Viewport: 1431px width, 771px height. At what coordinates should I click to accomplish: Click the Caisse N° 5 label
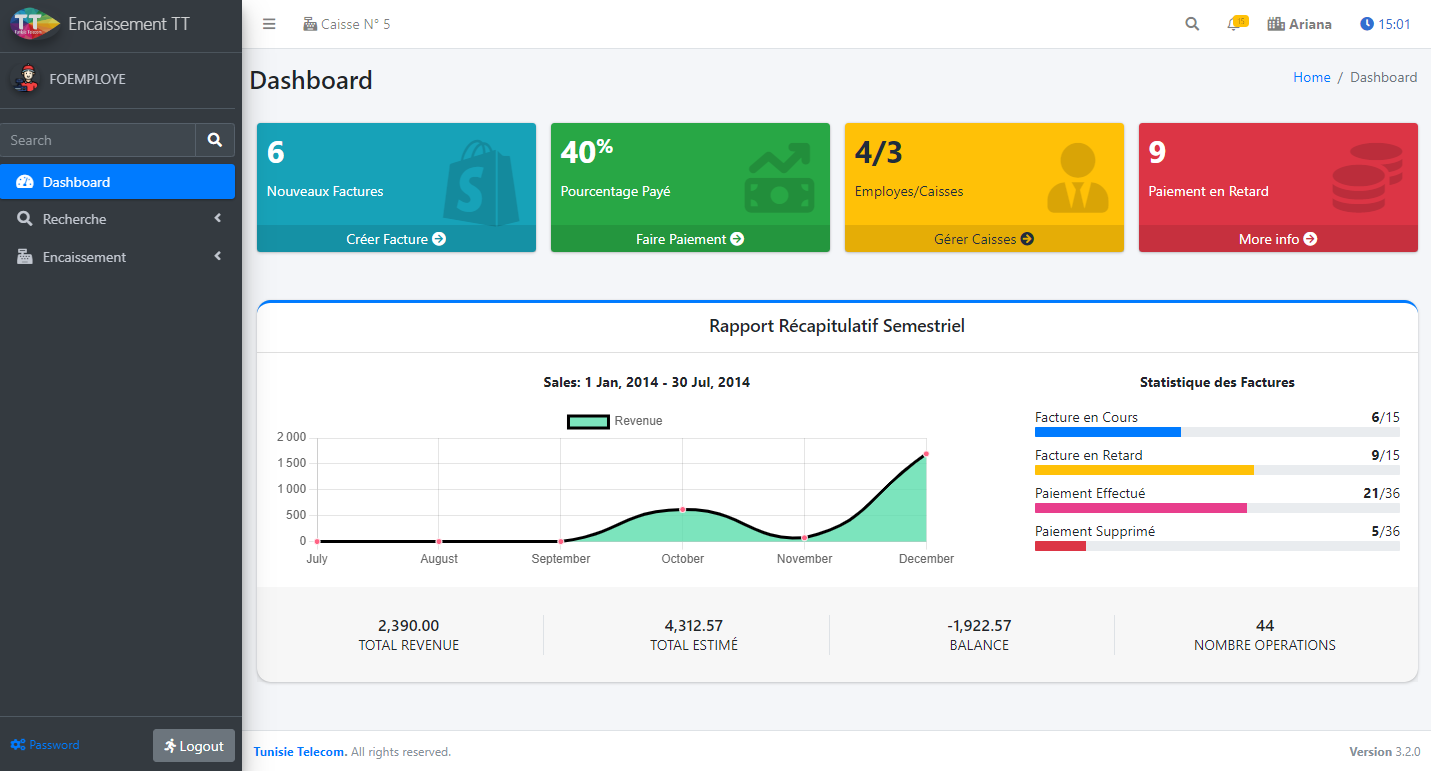pyautogui.click(x=356, y=24)
